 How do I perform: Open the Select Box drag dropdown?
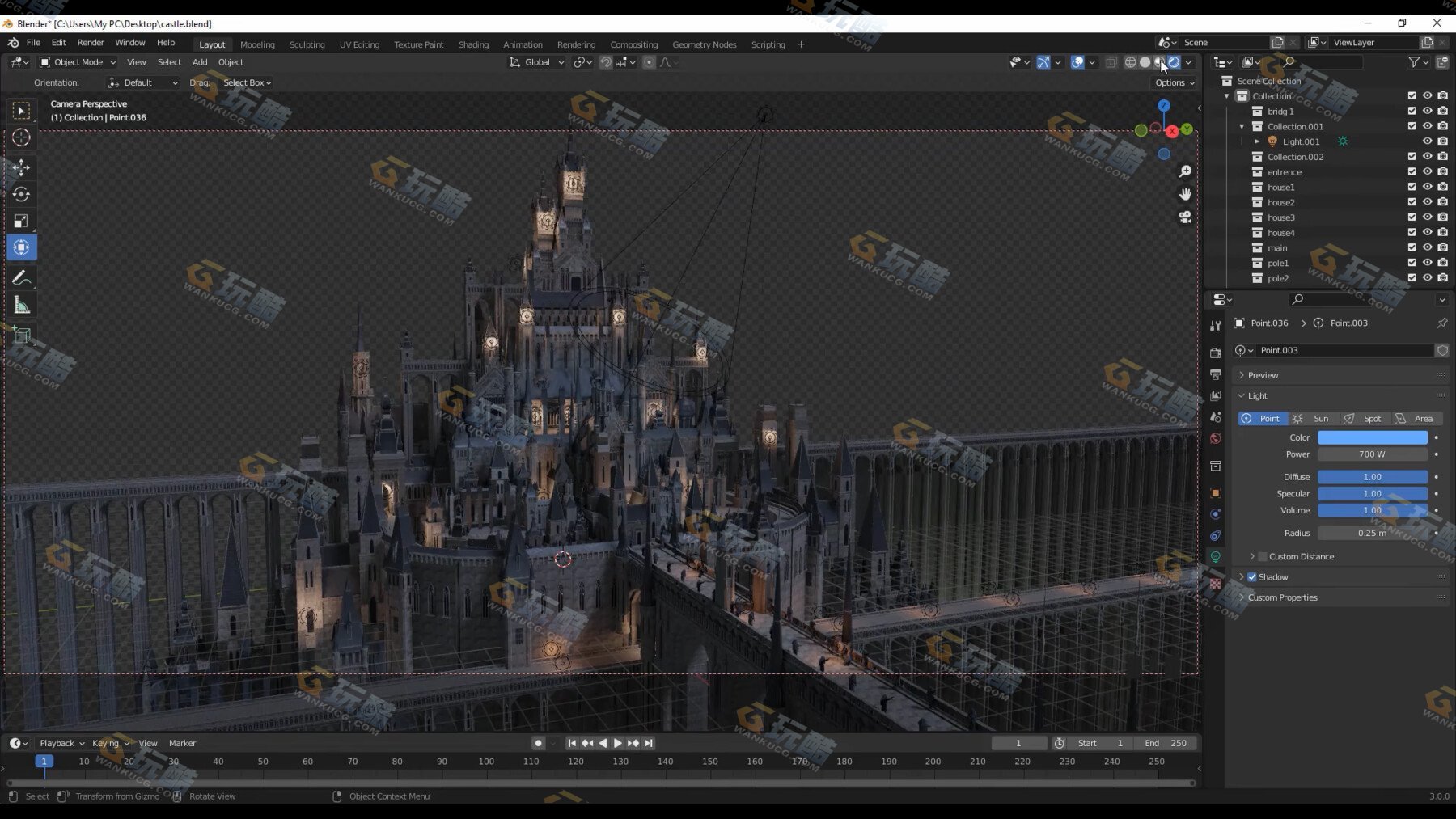coord(247,82)
